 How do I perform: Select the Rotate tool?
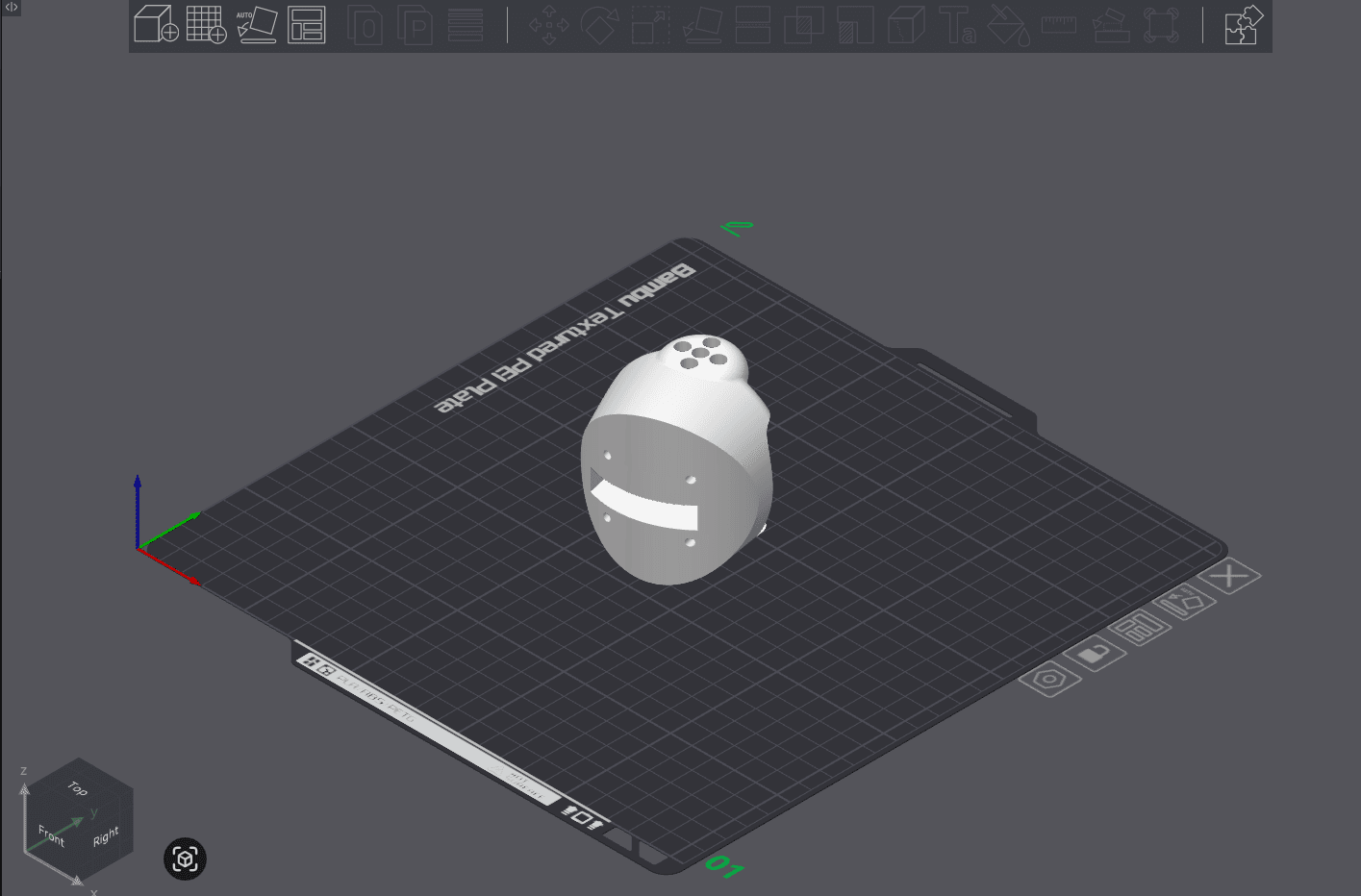(x=599, y=26)
